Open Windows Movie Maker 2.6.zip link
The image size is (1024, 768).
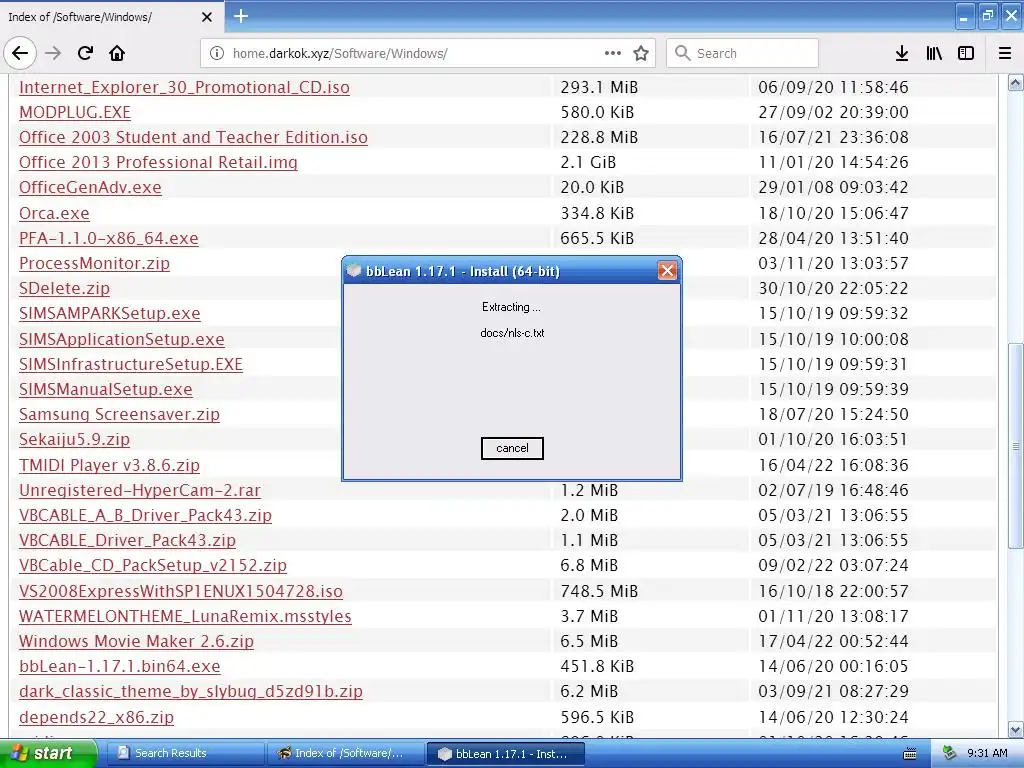click(x=136, y=641)
